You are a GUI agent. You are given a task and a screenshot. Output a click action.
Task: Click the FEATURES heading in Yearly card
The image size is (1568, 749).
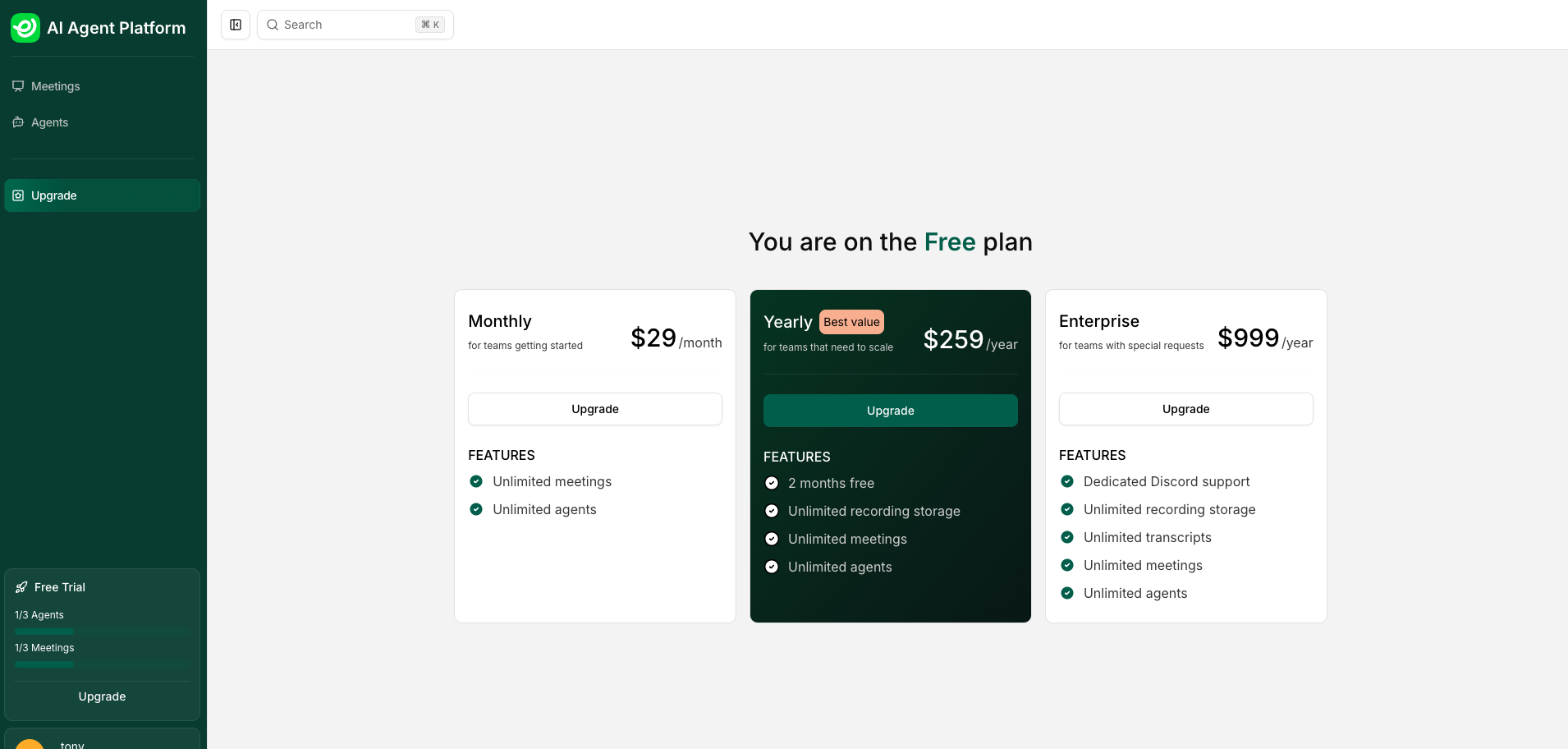tap(797, 457)
